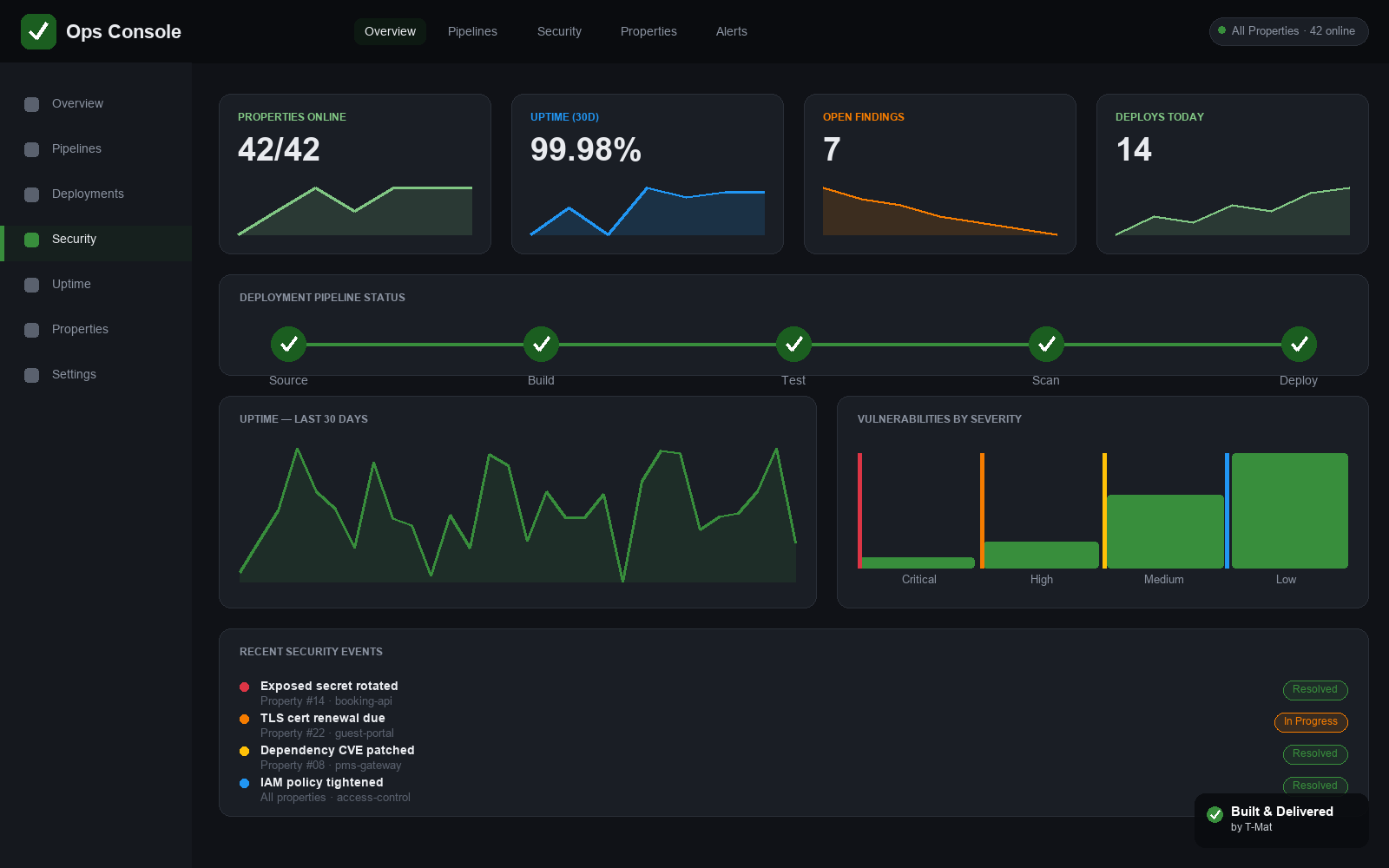Switch to the Properties top tab
The height and width of the screenshot is (868, 1389).
click(x=648, y=31)
